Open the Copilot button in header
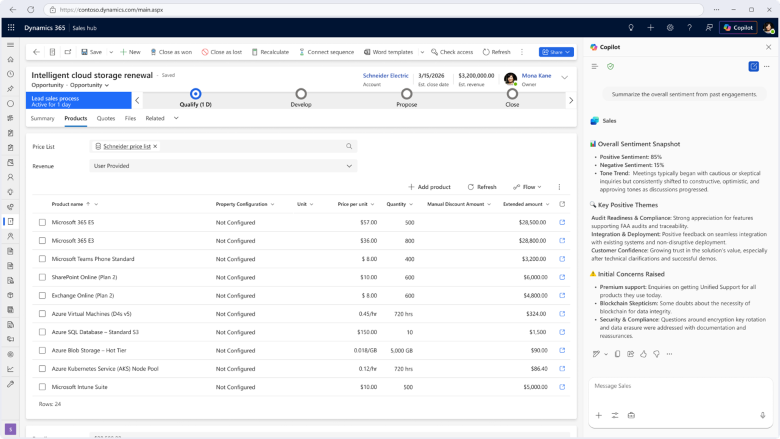This screenshot has height=439, width=780. pyautogui.click(x=738, y=28)
